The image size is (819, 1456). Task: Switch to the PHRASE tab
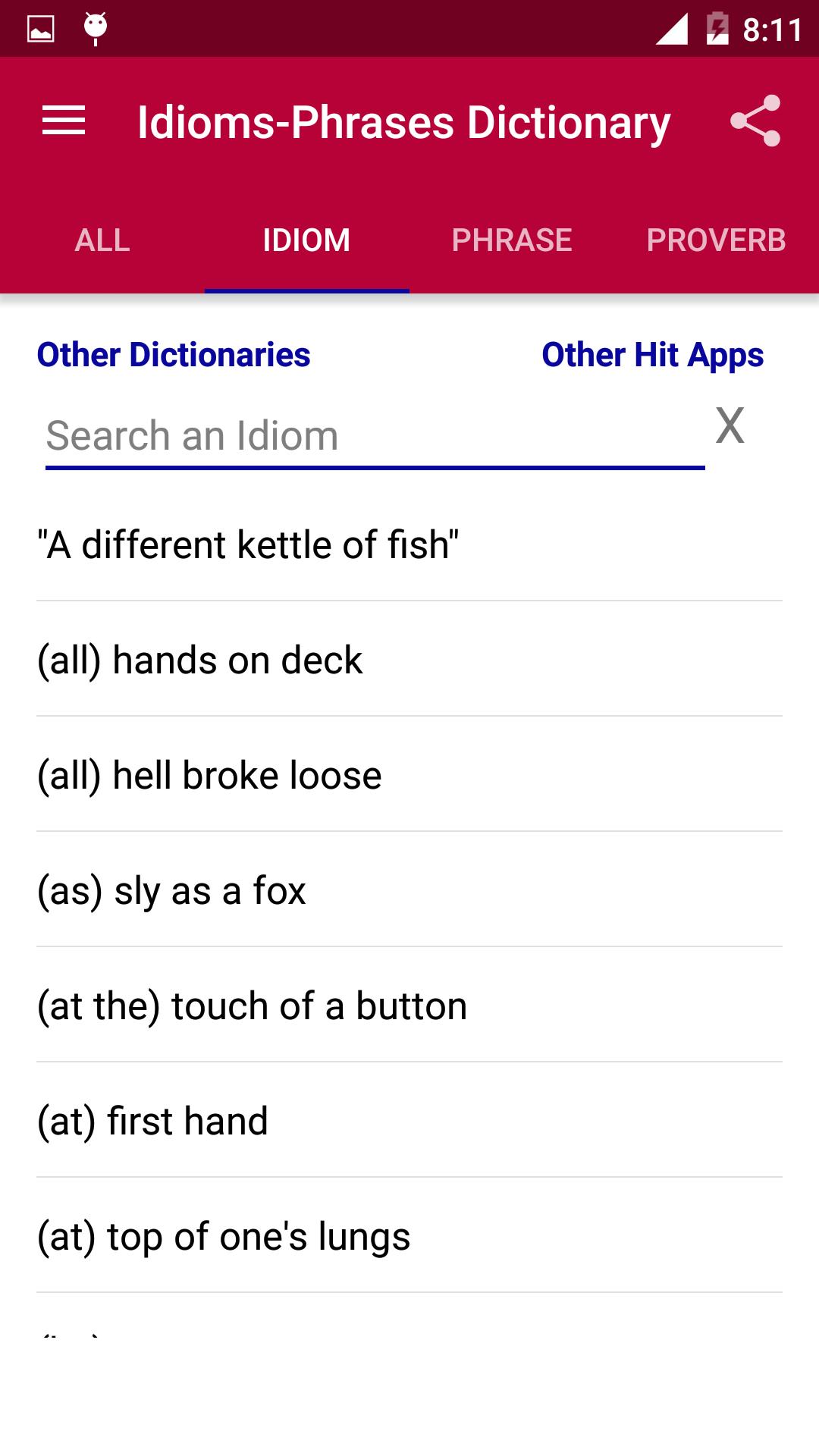click(x=512, y=240)
